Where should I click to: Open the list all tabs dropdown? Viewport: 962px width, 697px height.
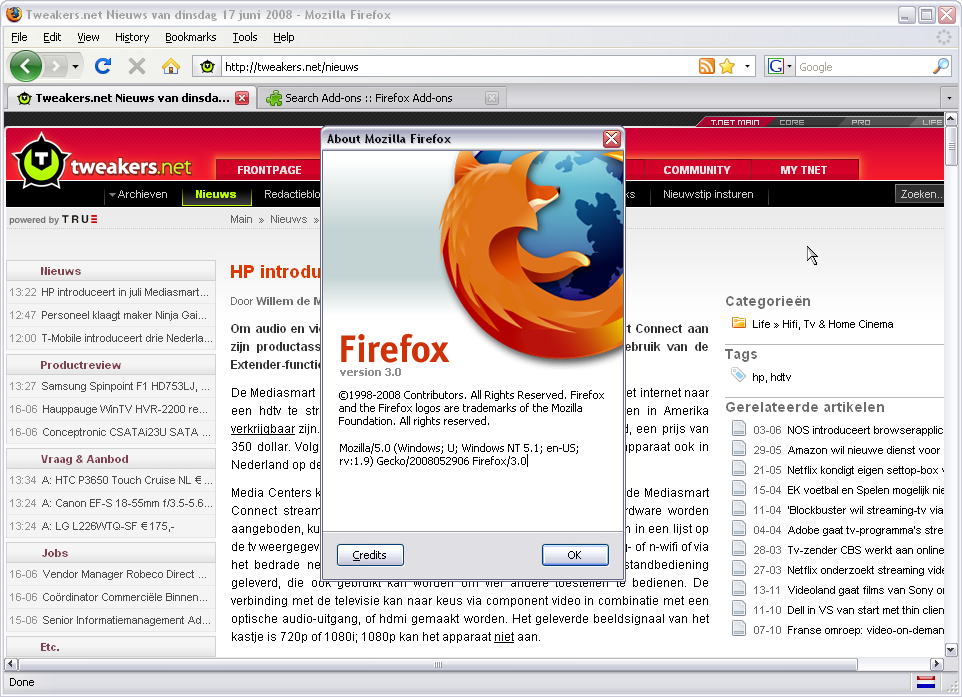coord(949,98)
